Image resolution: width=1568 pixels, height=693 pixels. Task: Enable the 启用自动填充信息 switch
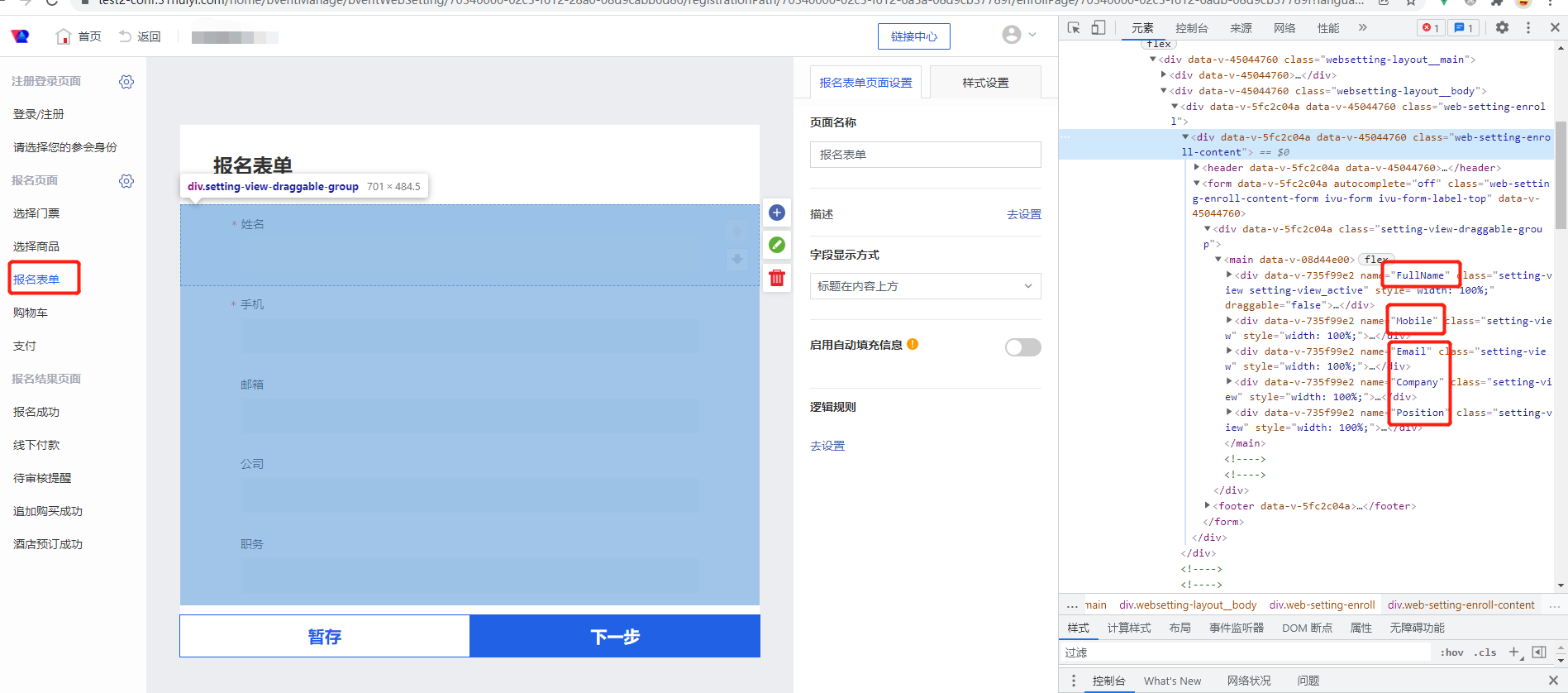[1022, 347]
